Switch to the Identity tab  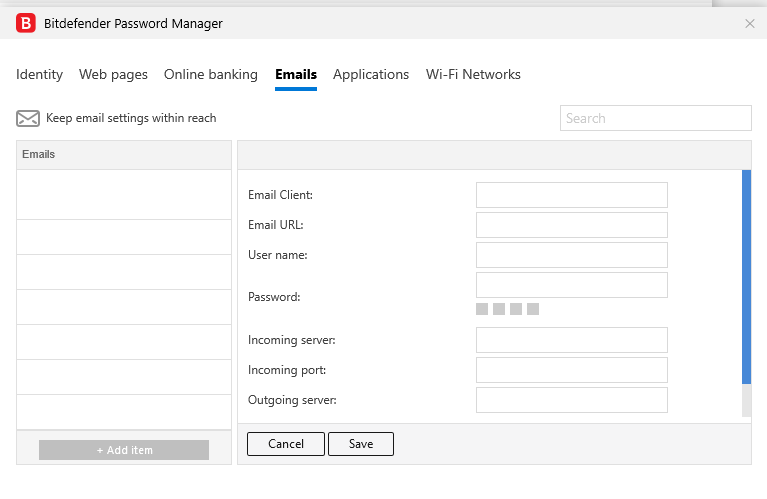[x=39, y=75]
